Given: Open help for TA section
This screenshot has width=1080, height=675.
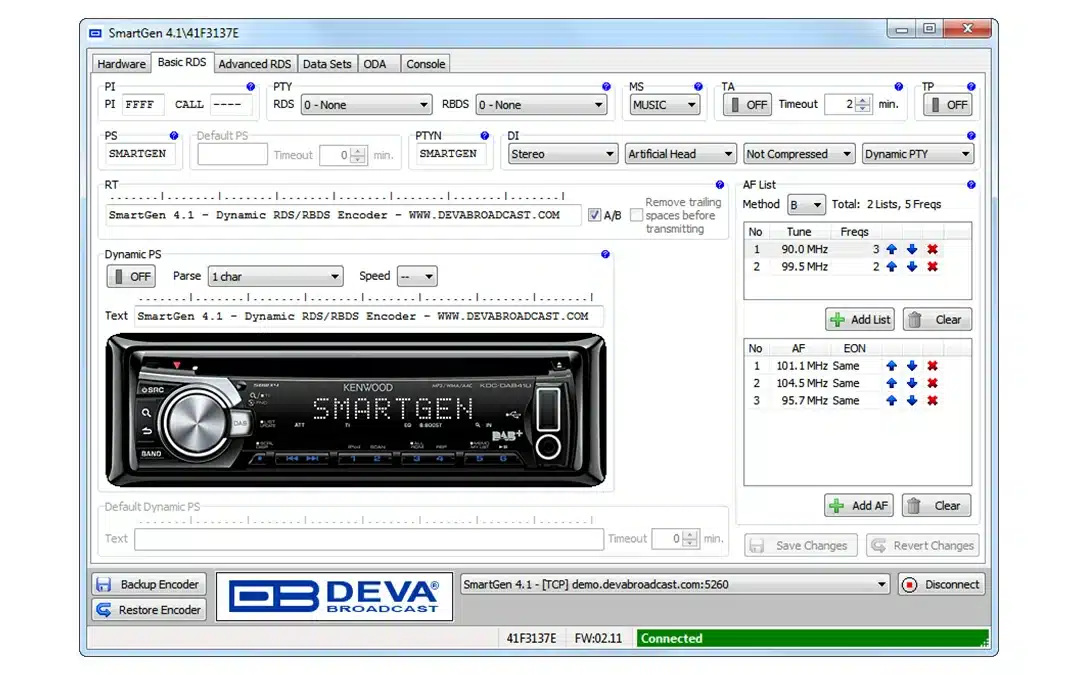Looking at the screenshot, I should point(899,87).
